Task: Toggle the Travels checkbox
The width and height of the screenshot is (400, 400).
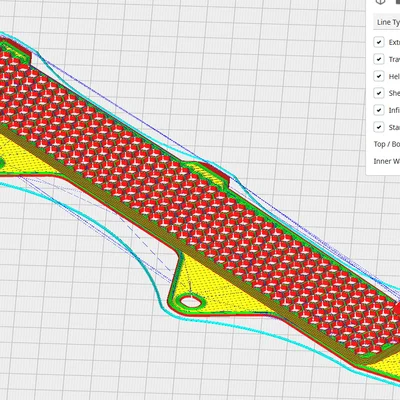Action: [x=379, y=59]
